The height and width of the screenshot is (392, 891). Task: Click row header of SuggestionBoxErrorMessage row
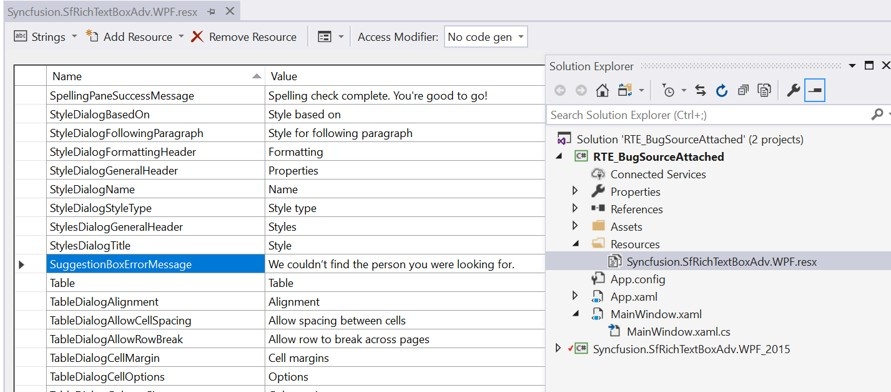[x=30, y=264]
